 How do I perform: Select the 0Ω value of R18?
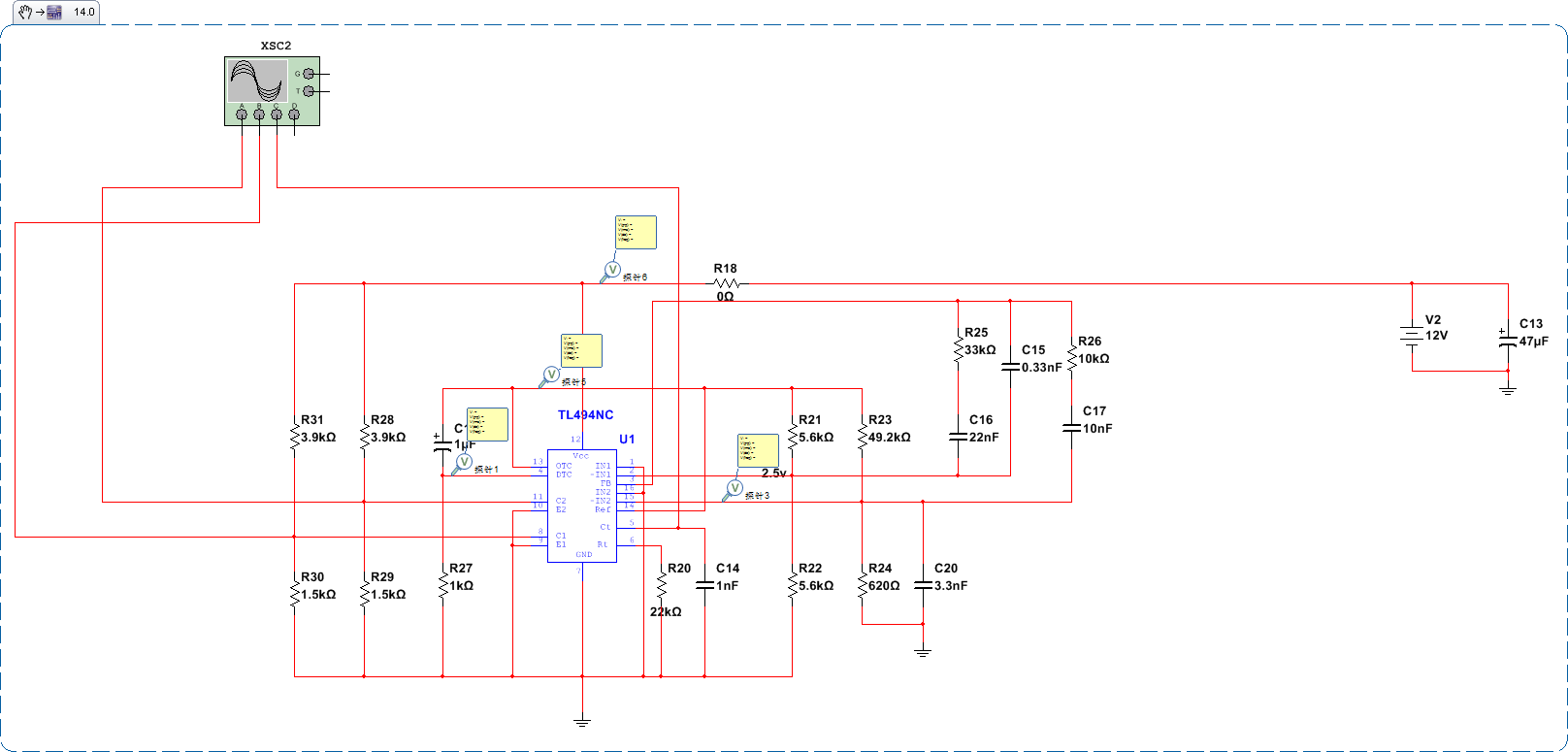725,297
